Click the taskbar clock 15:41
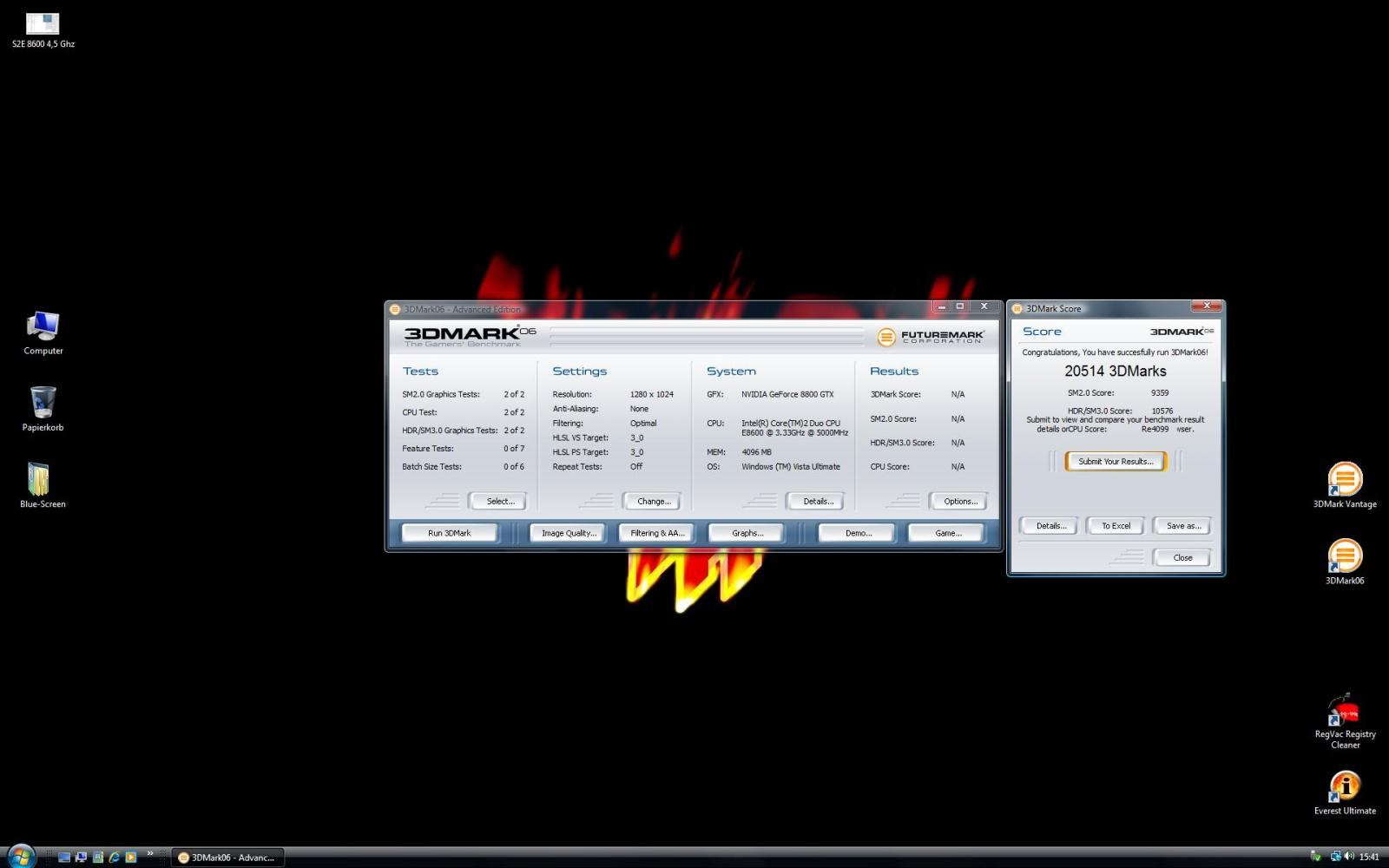 (x=1369, y=857)
